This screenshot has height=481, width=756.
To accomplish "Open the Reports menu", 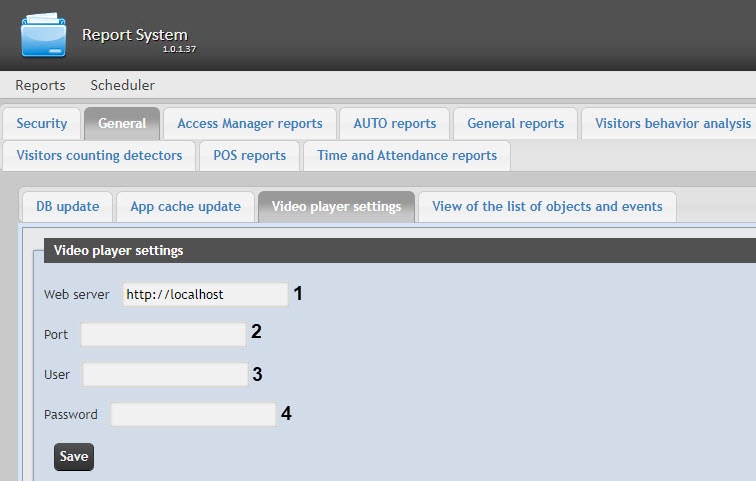I will click(40, 85).
